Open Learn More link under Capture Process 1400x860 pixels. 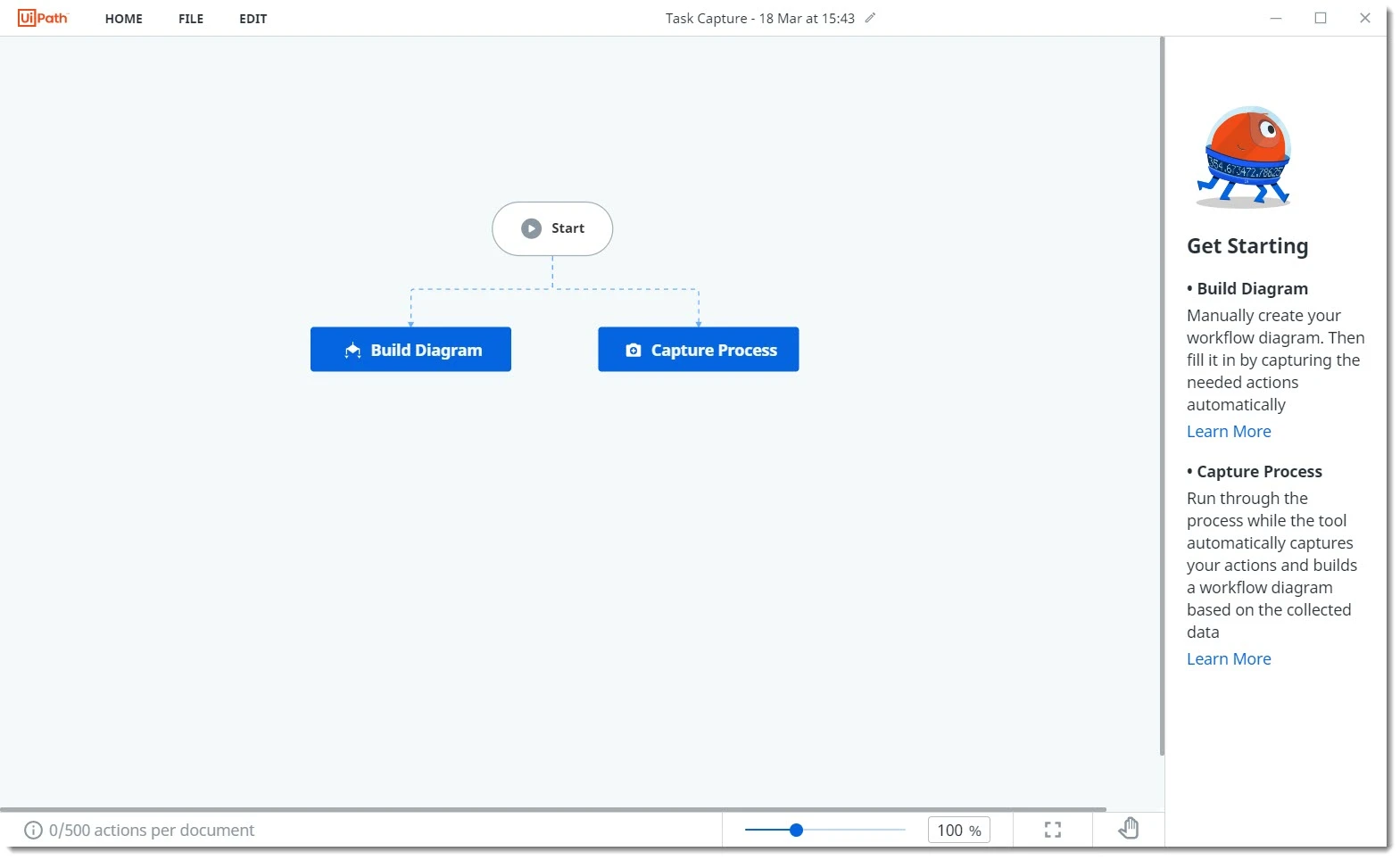click(x=1229, y=659)
